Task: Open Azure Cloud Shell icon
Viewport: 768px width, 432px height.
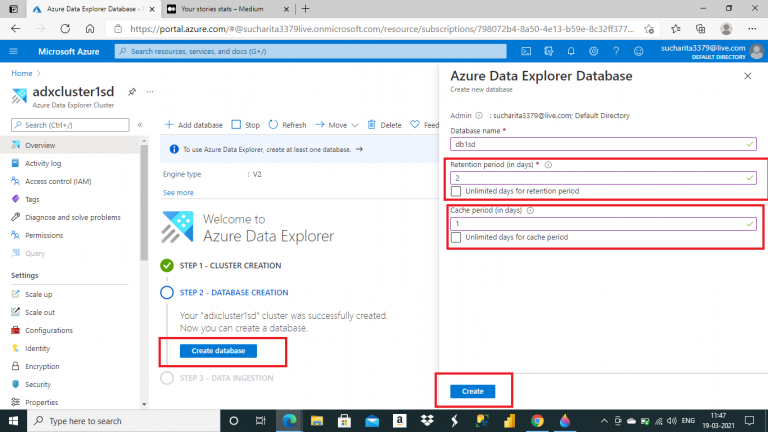Action: [526, 51]
